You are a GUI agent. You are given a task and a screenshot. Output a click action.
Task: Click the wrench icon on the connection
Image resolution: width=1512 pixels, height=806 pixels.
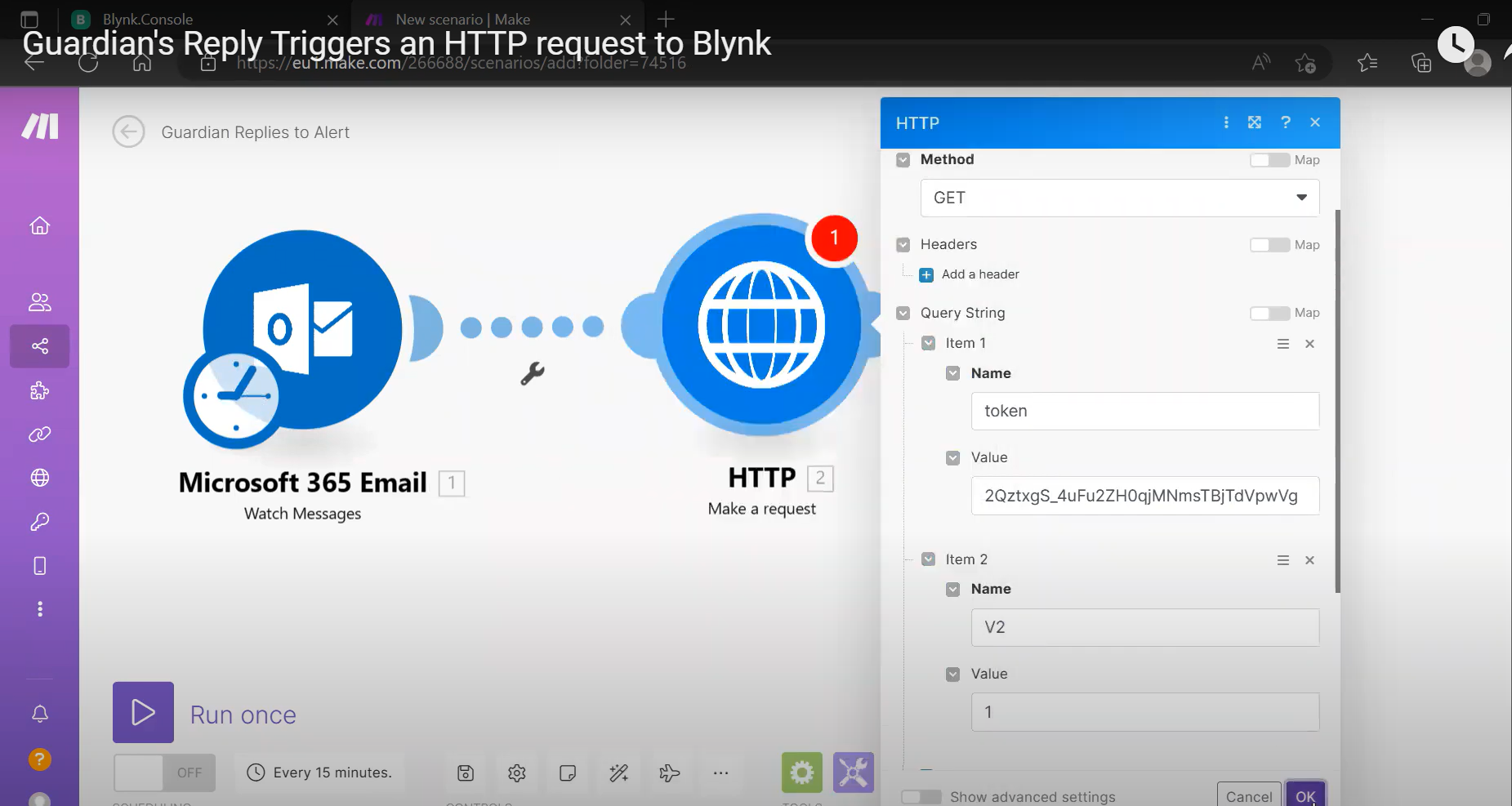532,373
